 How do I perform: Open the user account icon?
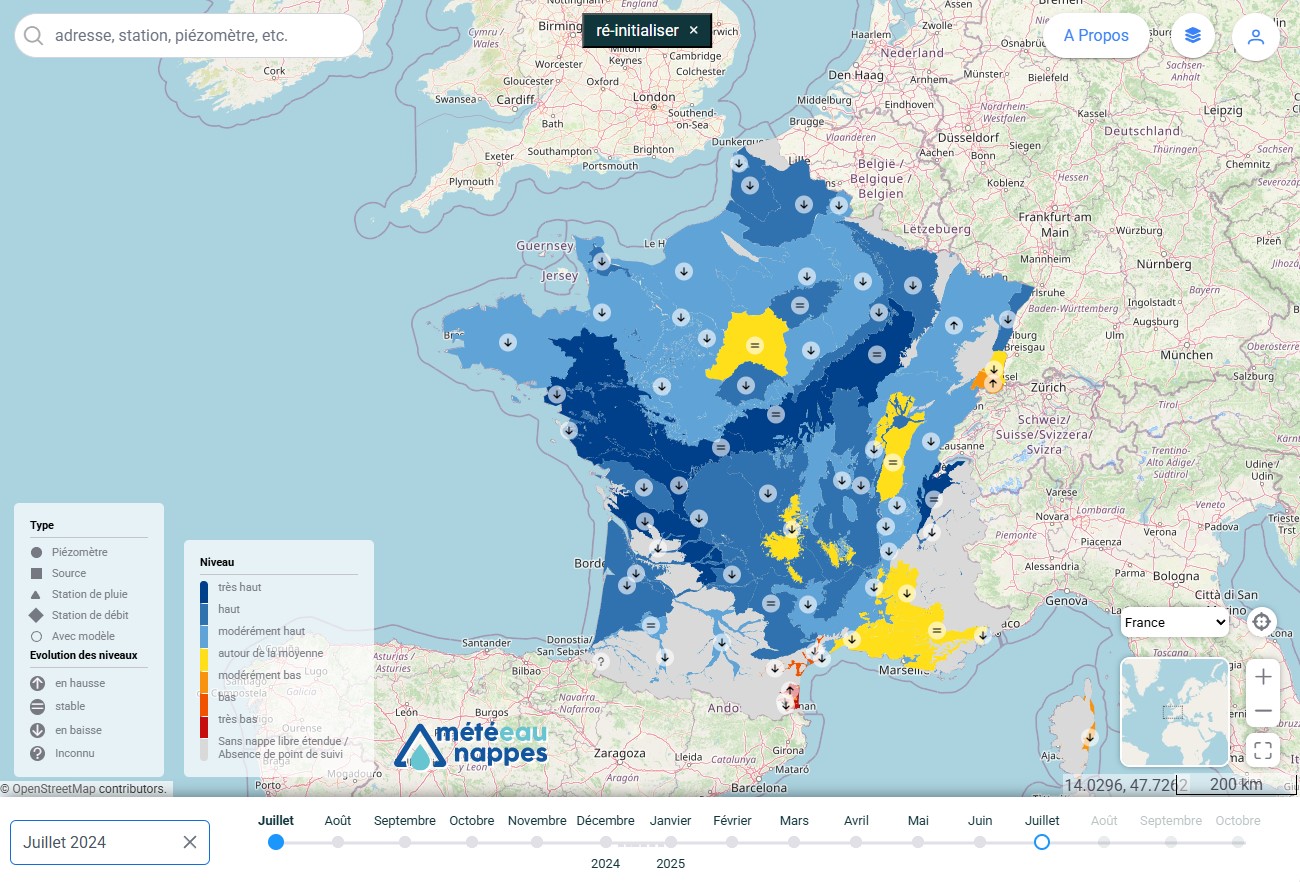pos(1256,36)
